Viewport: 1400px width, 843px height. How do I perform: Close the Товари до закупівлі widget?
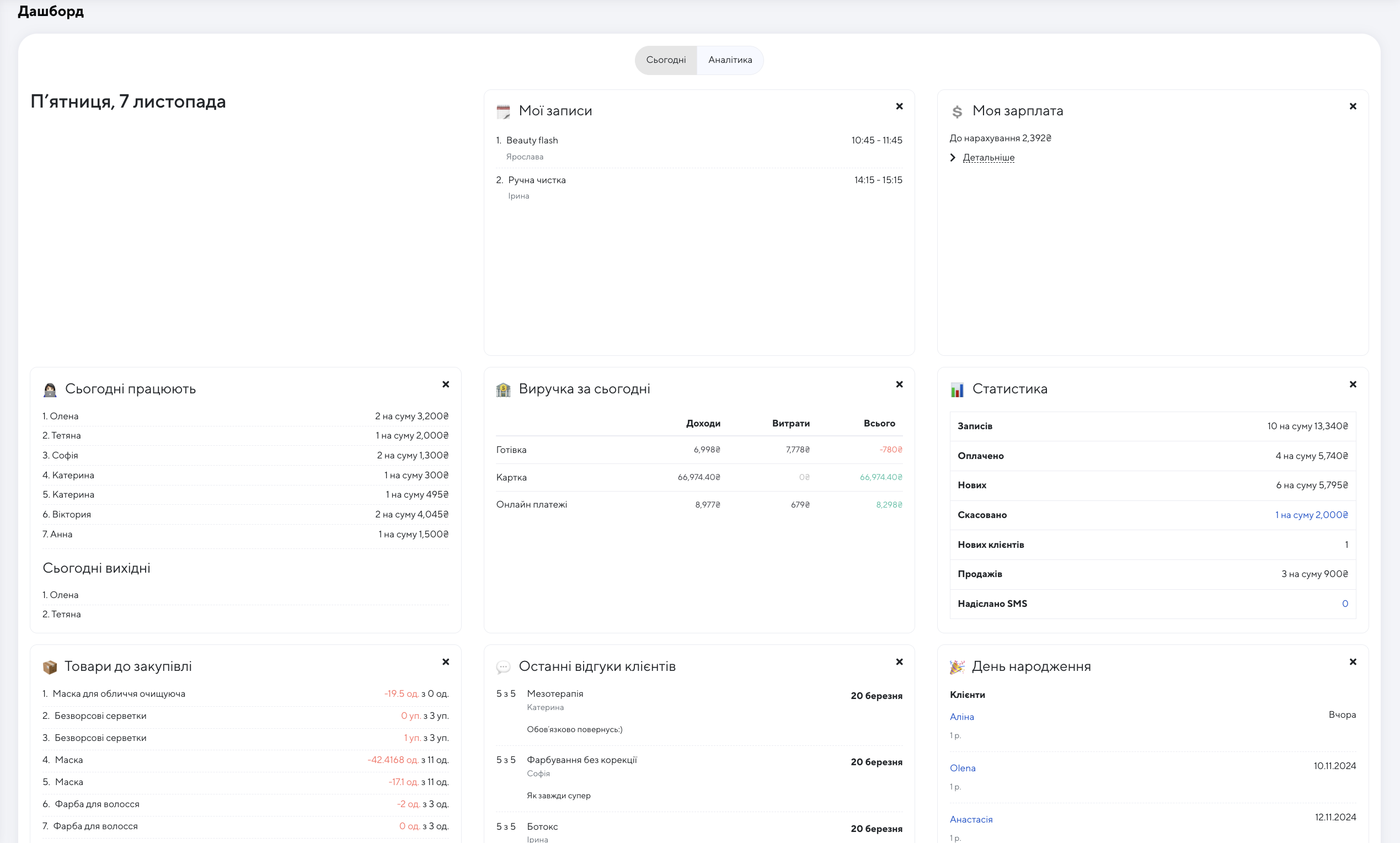[x=446, y=662]
